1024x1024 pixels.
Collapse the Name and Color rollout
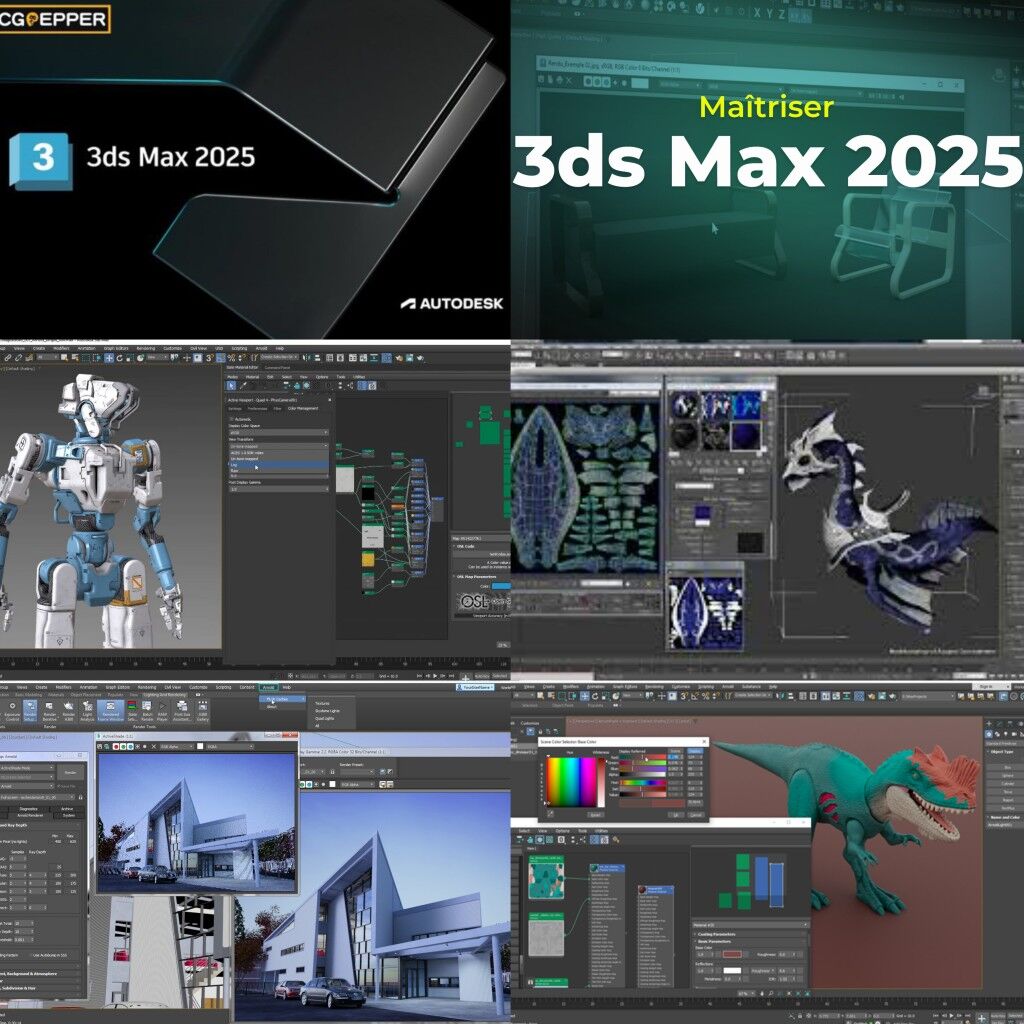point(1005,817)
